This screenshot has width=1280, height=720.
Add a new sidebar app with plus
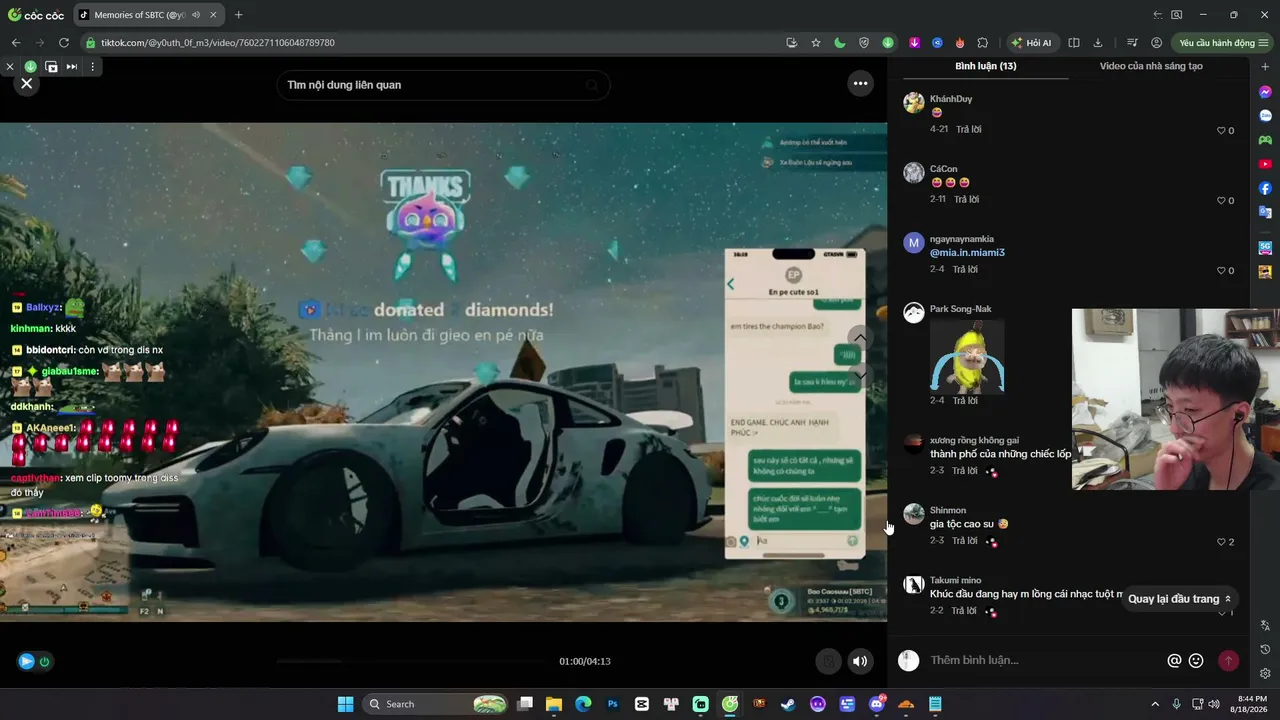point(1265,67)
